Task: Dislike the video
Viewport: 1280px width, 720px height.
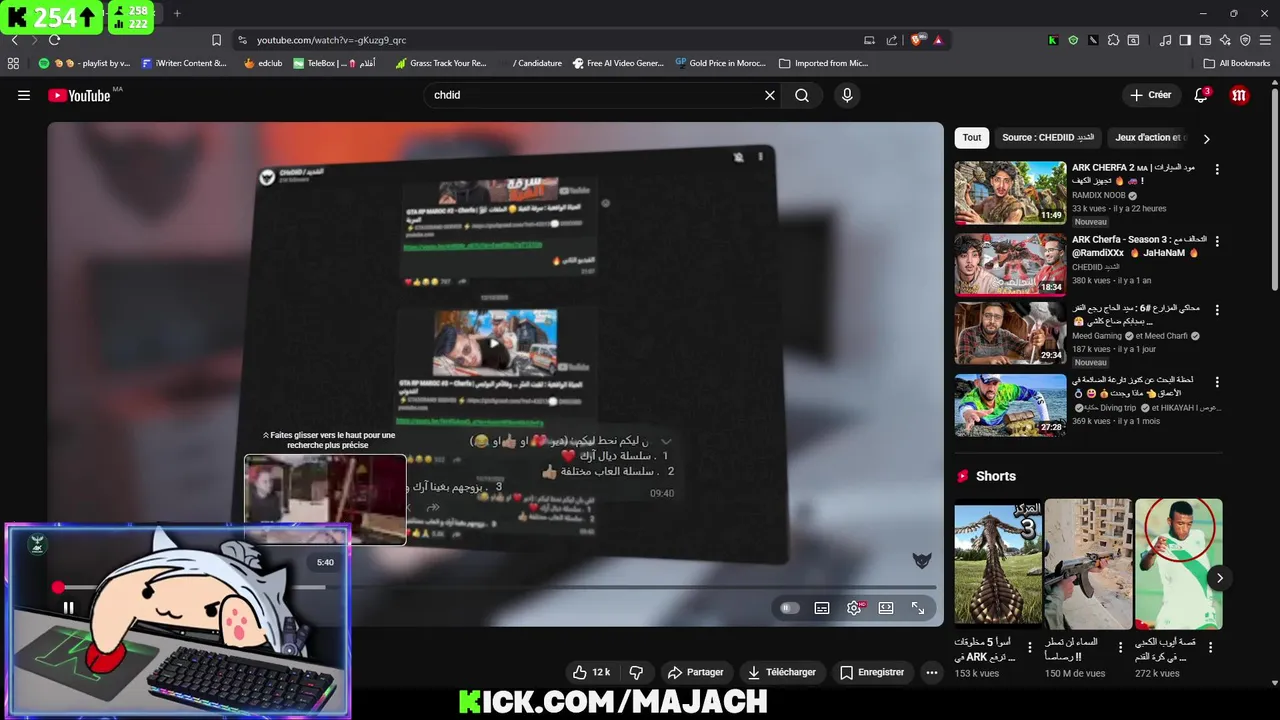Action: point(636,672)
